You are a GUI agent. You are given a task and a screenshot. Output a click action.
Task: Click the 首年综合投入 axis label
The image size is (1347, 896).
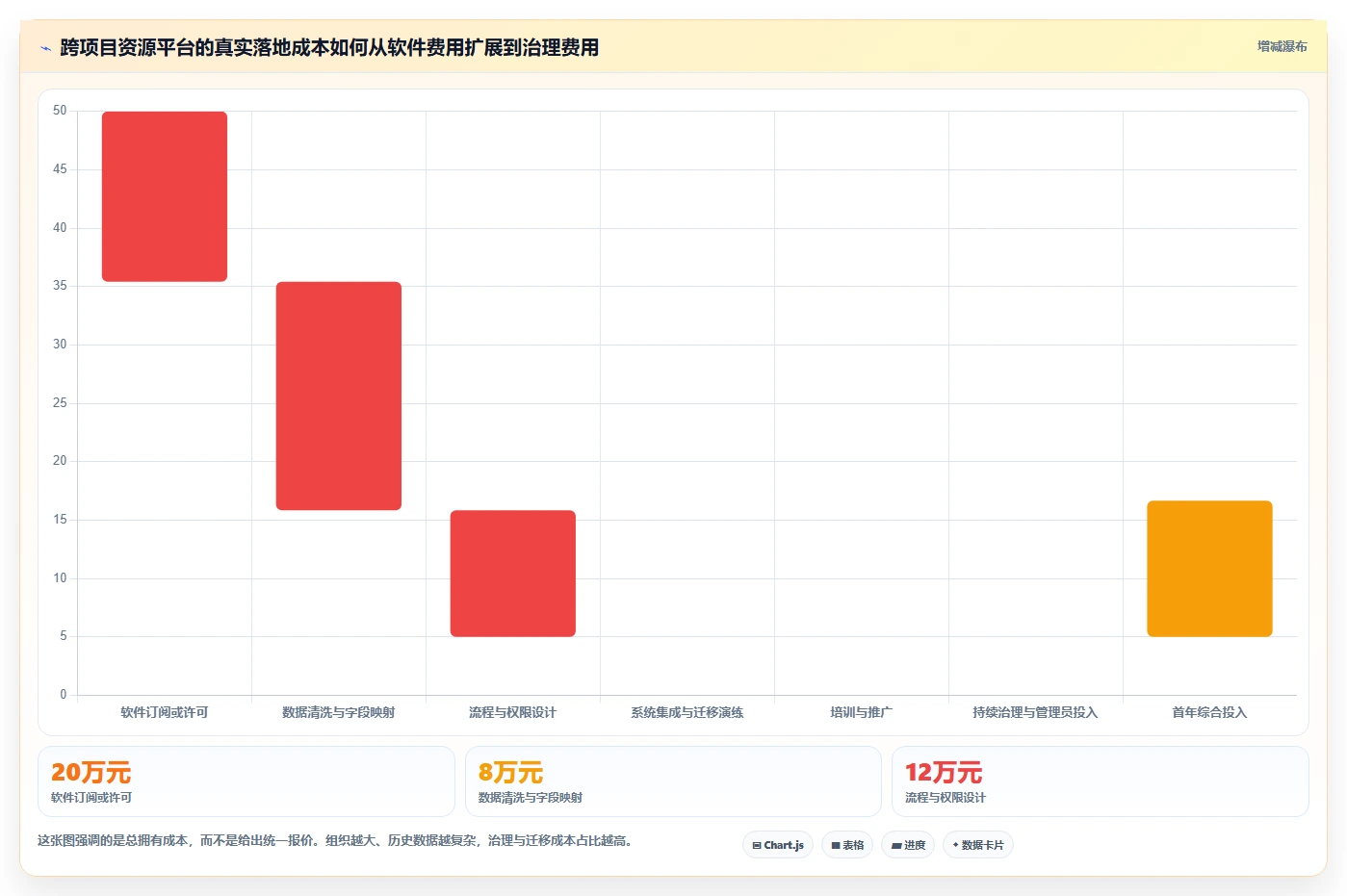[1209, 712]
